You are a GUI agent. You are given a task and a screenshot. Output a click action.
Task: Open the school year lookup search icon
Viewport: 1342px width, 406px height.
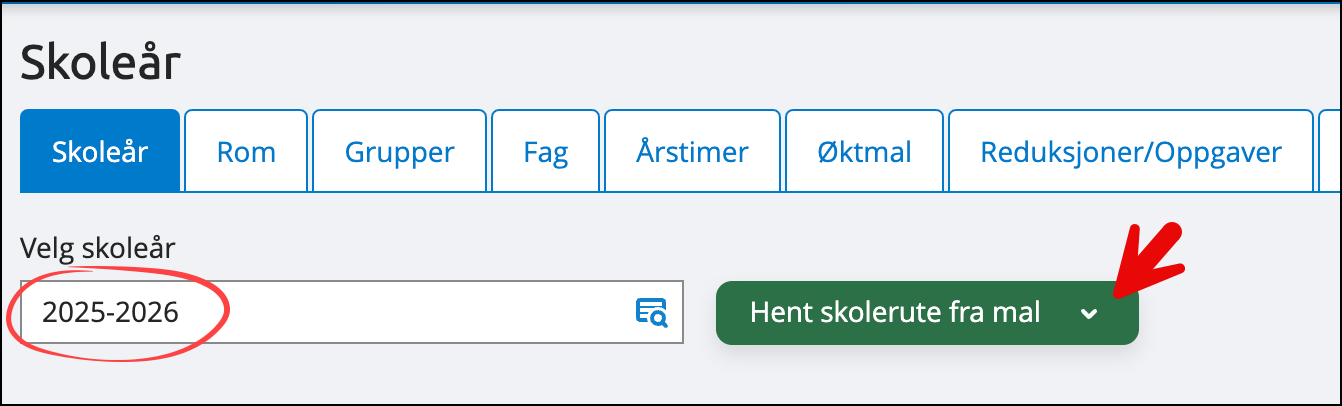pos(652,312)
